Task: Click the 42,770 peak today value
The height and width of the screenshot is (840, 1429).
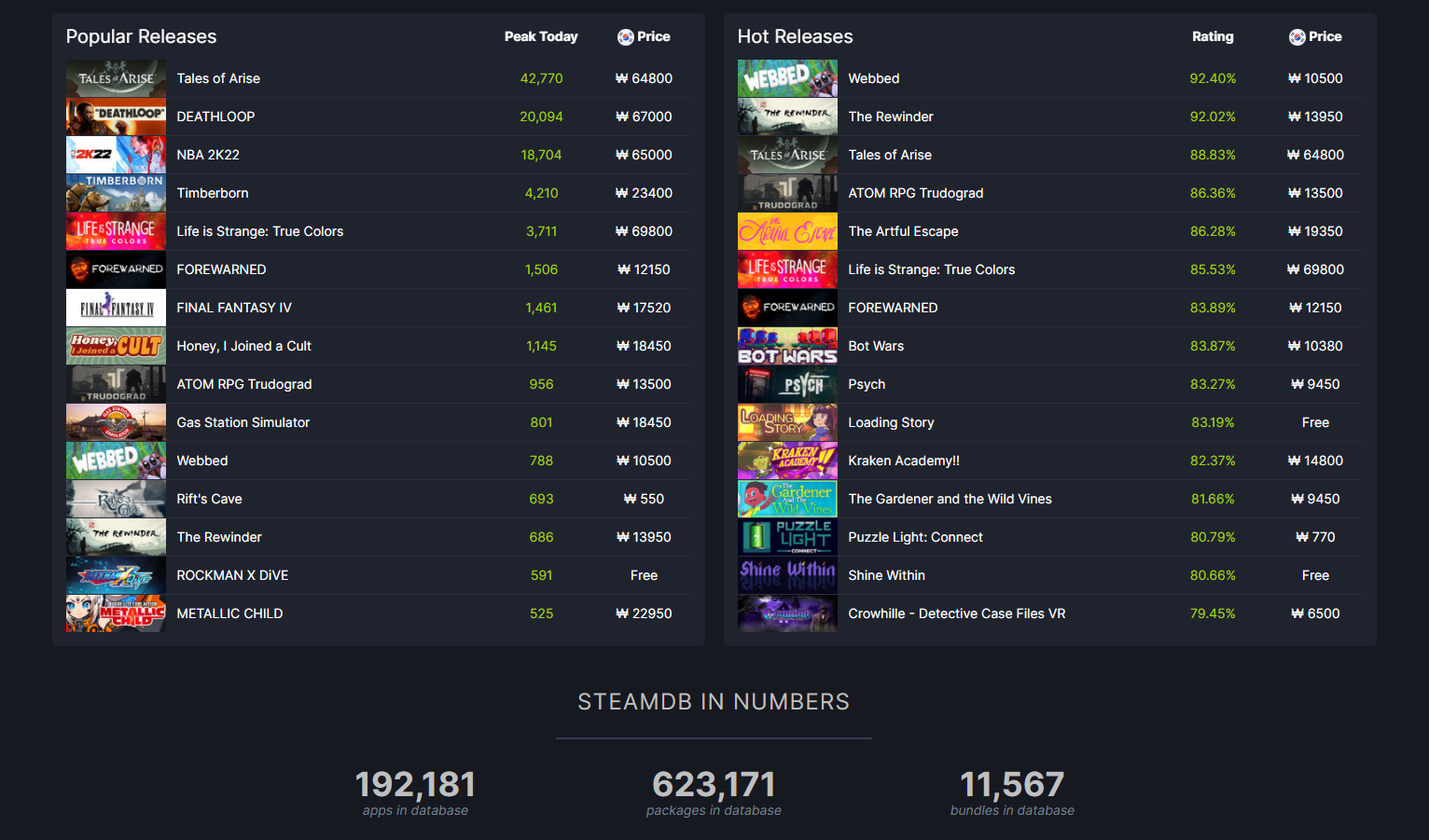Action: [x=542, y=78]
